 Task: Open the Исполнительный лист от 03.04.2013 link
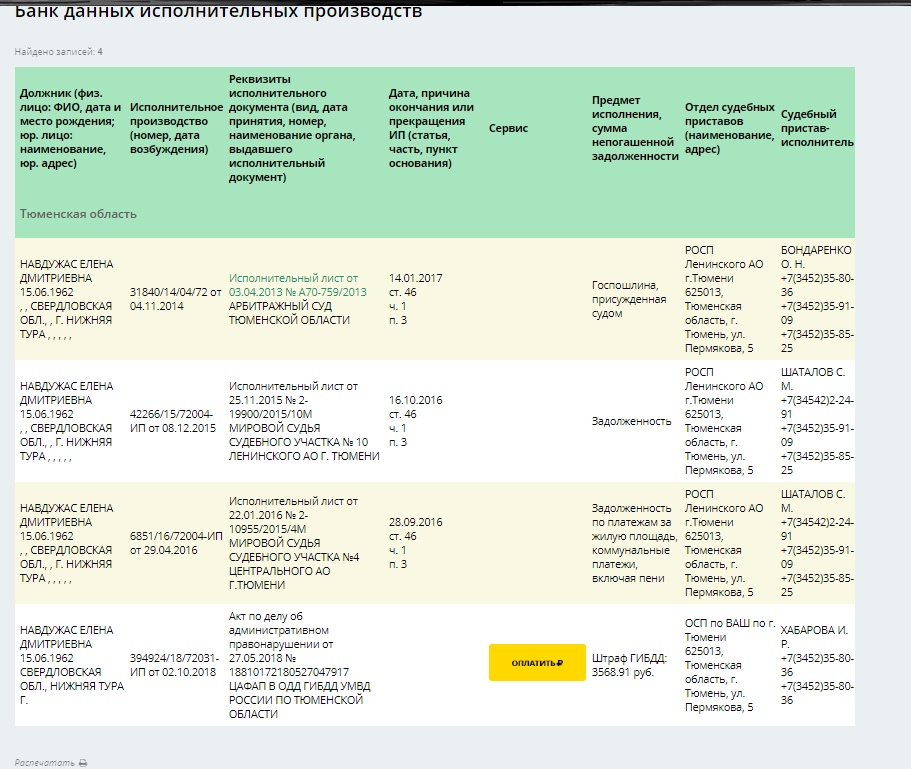pos(297,285)
